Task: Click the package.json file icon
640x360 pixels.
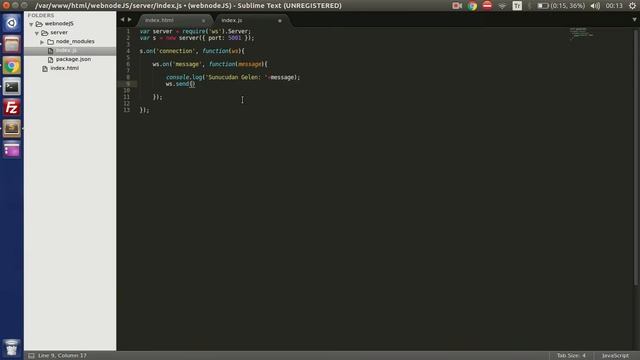Action: pyautogui.click(x=51, y=60)
